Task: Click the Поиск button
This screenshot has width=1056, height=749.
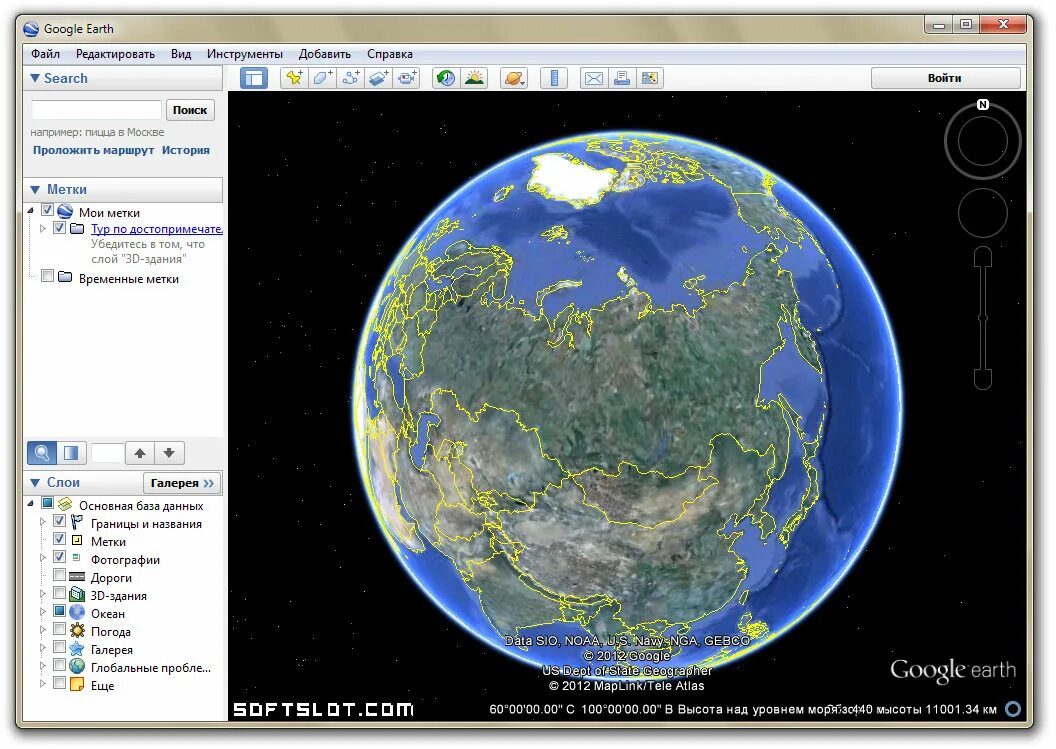Action: (190, 110)
